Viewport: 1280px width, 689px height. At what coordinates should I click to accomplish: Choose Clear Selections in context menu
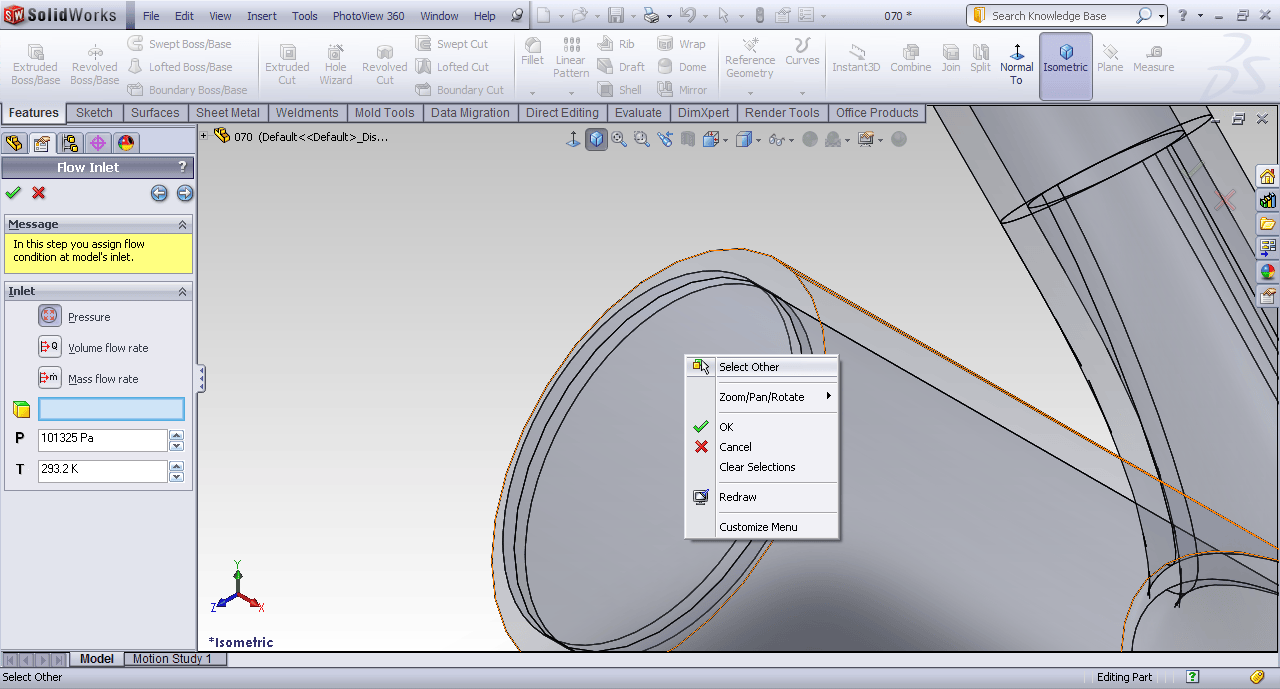point(762,467)
